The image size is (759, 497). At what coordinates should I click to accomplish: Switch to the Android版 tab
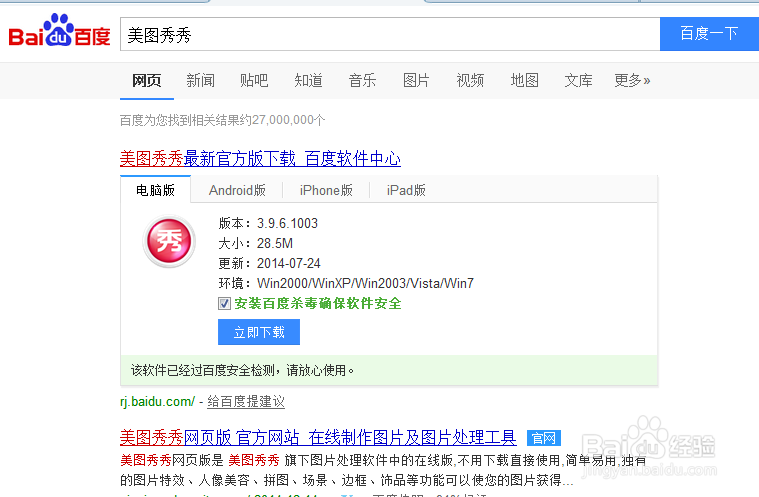[x=237, y=191]
